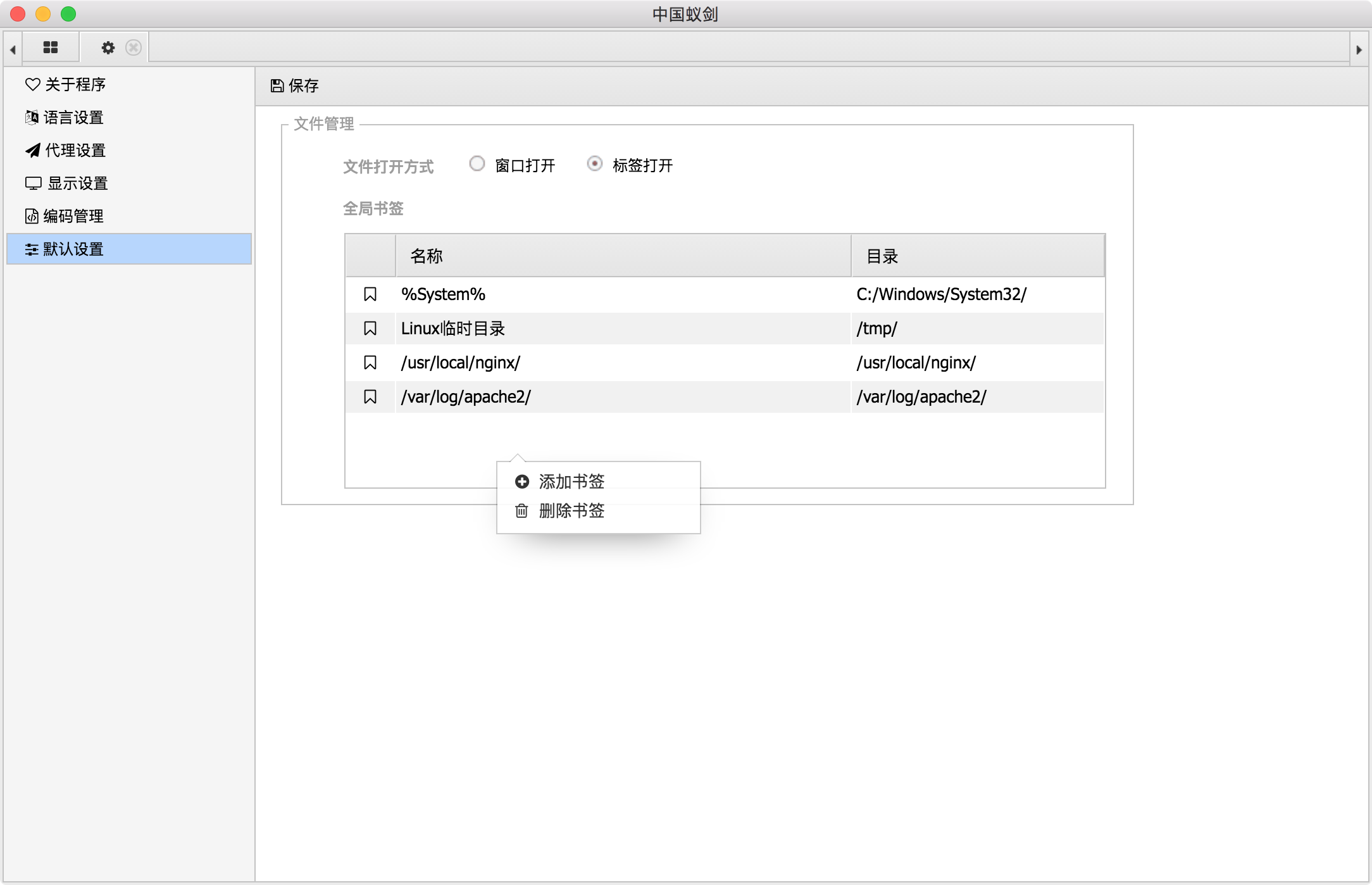
Task: Click the 代理设置 paper plane icon
Action: click(32, 150)
